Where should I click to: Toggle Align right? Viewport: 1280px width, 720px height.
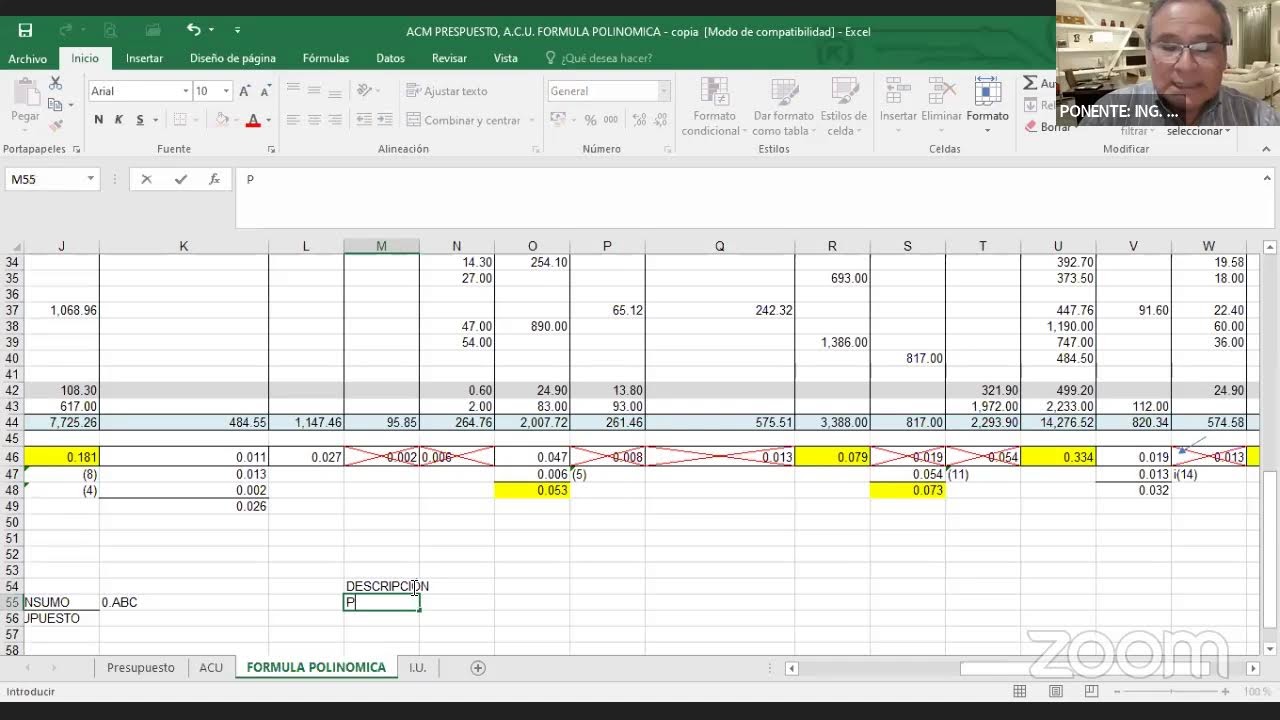click(x=335, y=120)
